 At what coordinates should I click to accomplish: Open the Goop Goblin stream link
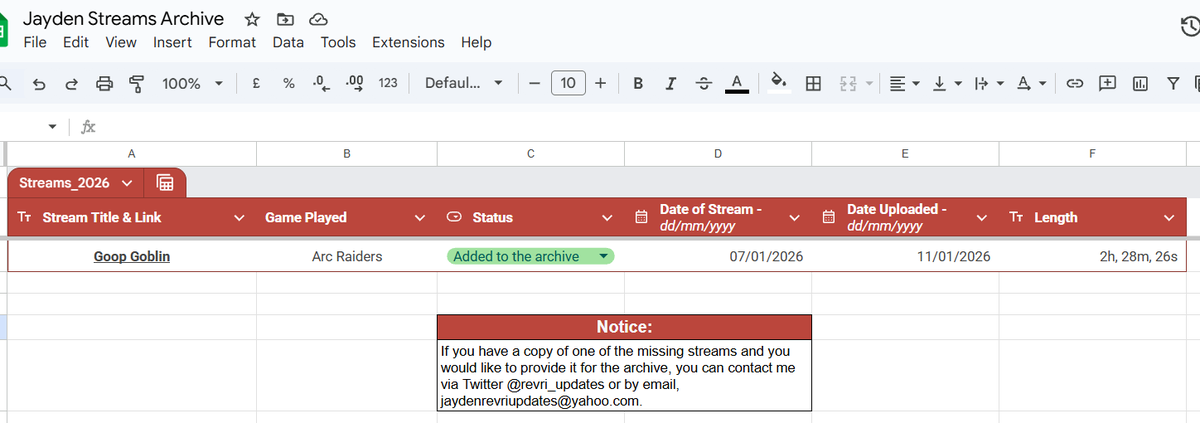point(131,256)
